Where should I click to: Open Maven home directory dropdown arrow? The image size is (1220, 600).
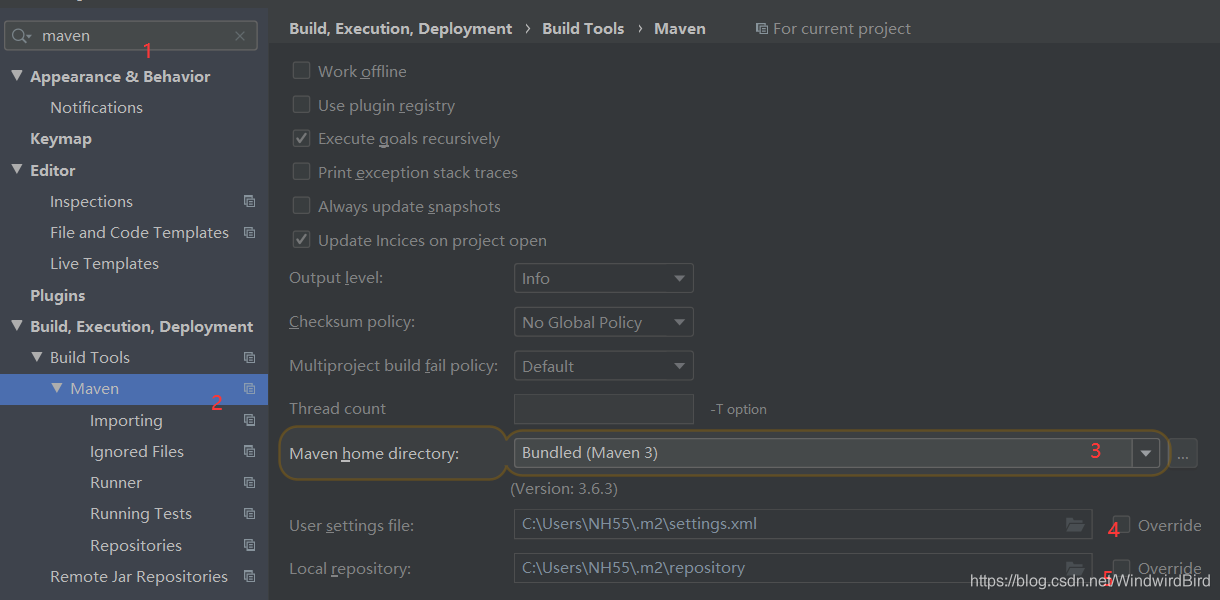coord(1145,453)
